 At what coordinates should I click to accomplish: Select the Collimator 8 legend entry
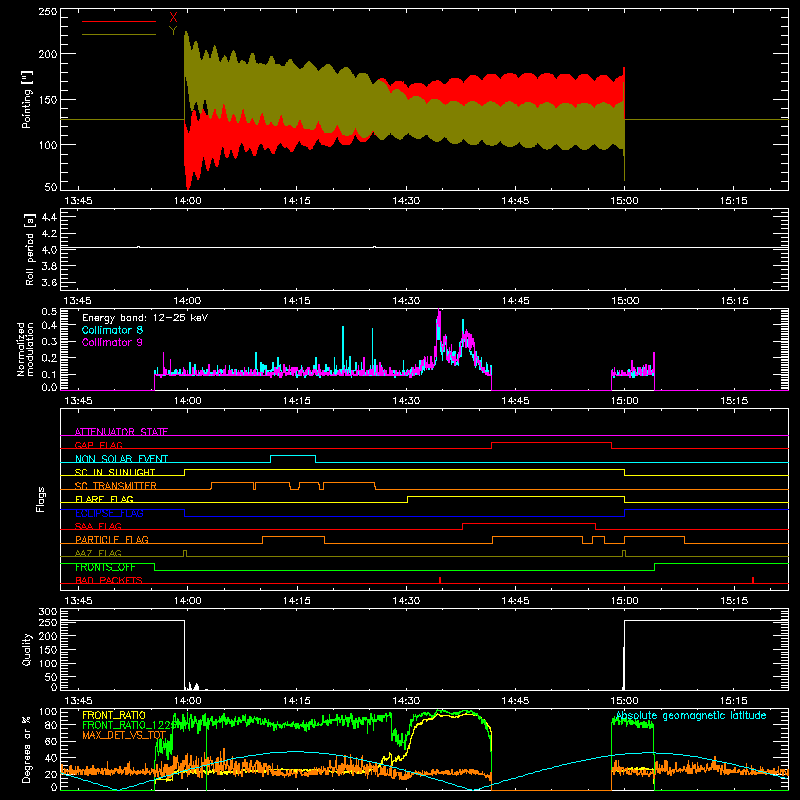coord(112,330)
